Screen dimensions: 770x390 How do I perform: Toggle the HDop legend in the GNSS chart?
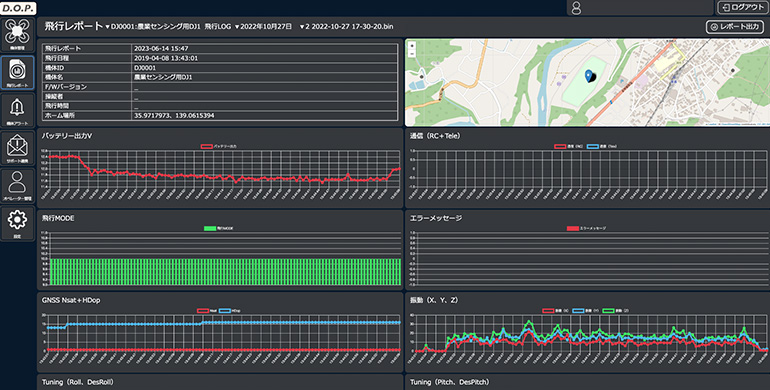[x=230, y=311]
